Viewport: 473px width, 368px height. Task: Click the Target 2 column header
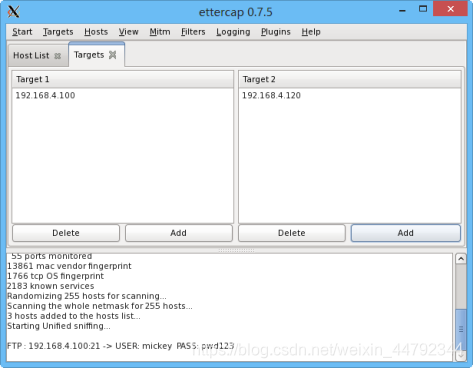pyautogui.click(x=350, y=79)
